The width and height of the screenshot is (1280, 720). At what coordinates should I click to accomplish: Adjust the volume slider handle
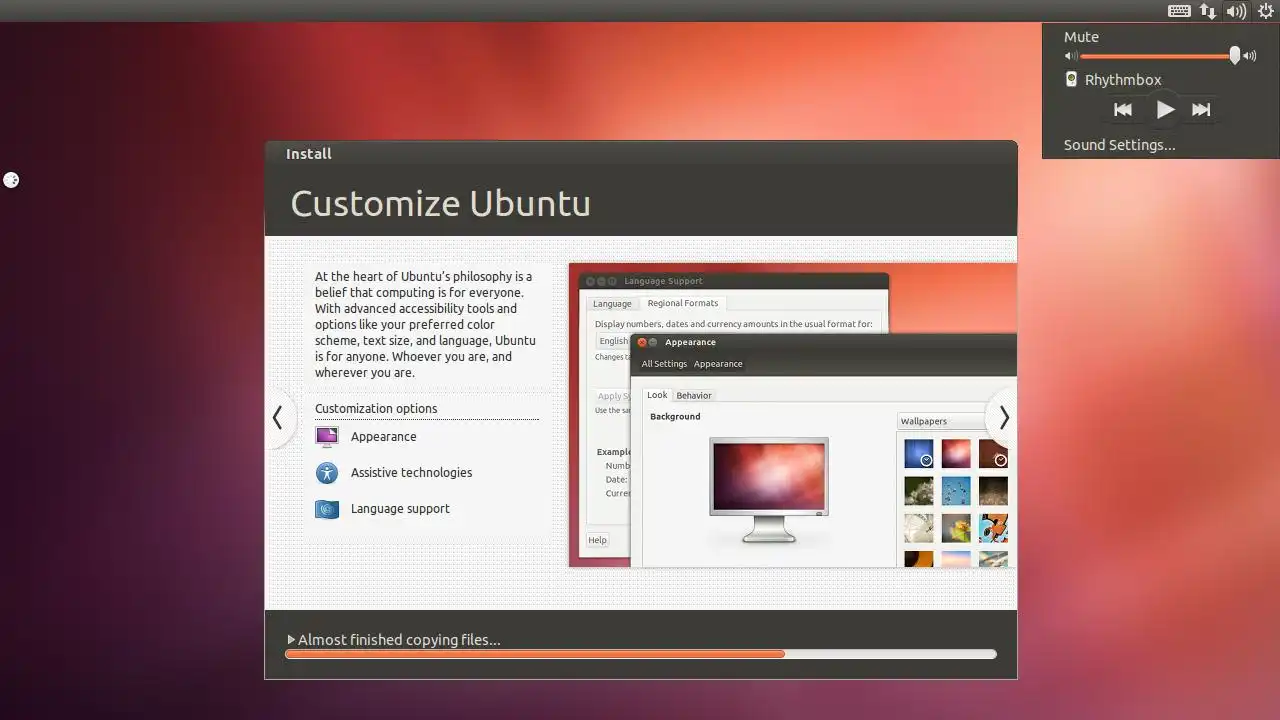pos(1235,56)
